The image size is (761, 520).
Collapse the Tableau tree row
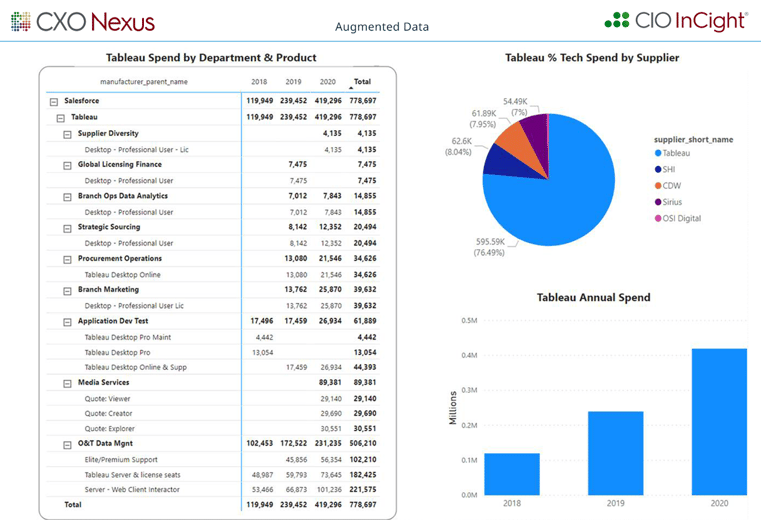pos(60,117)
